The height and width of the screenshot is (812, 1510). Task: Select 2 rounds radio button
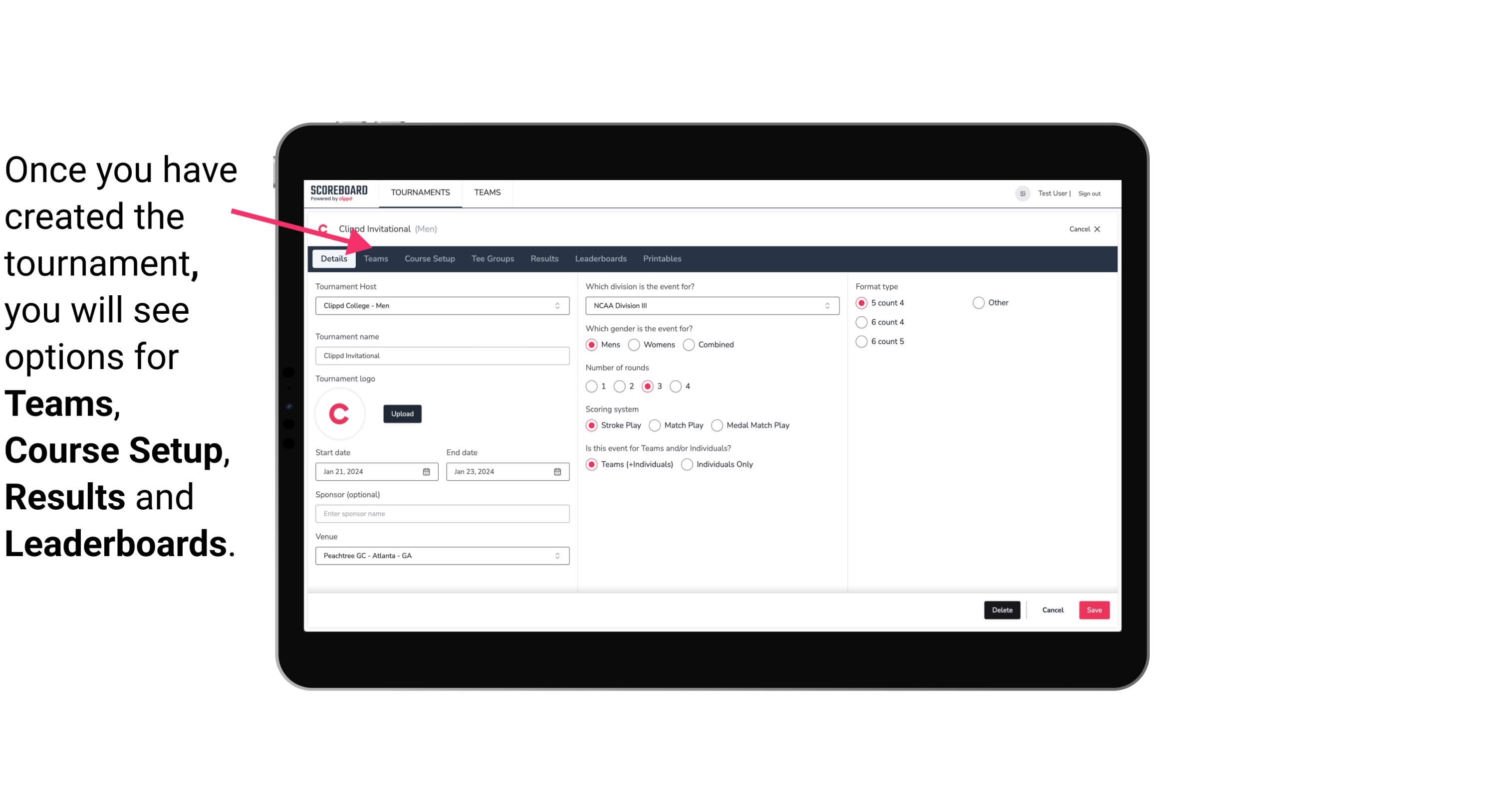pyautogui.click(x=620, y=386)
